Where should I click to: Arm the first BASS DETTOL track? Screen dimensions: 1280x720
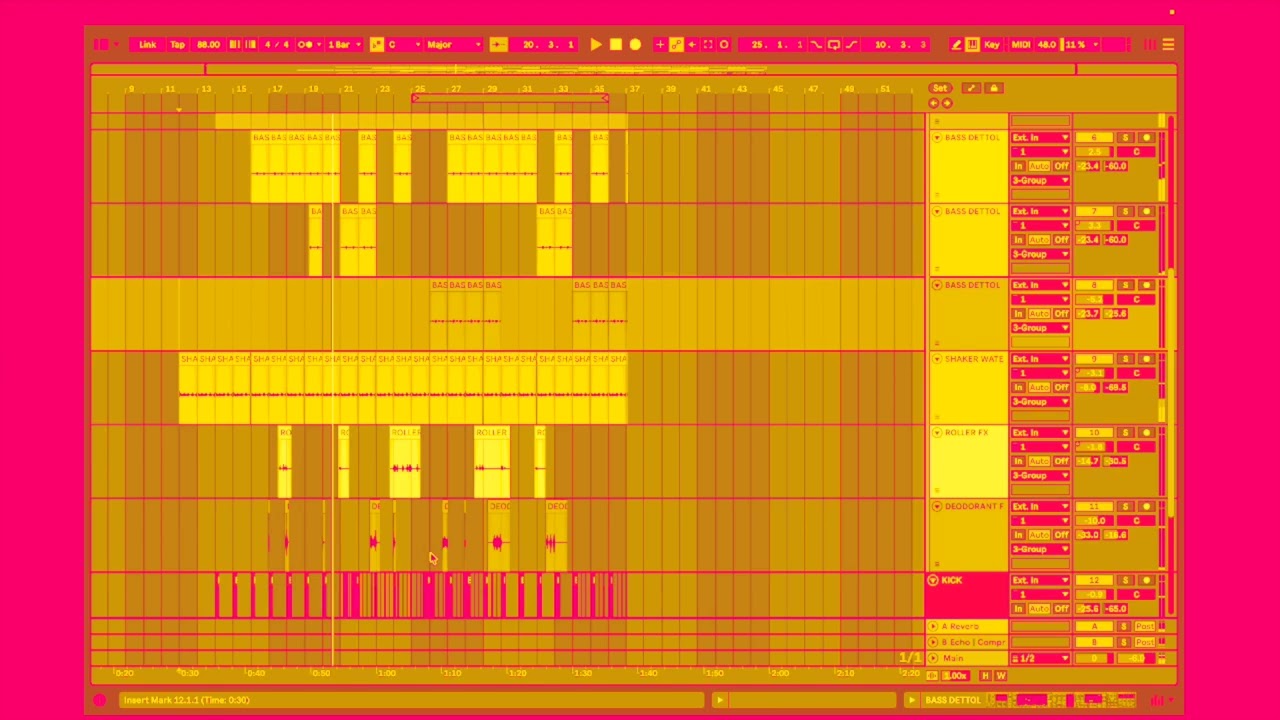tap(1146, 137)
